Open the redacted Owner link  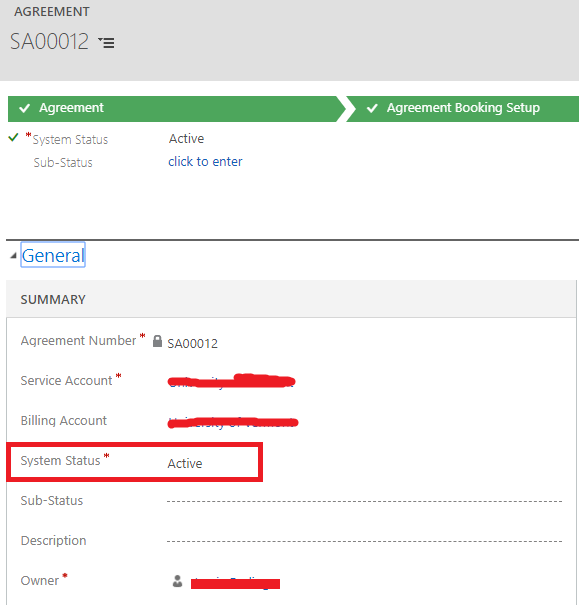(x=235, y=583)
